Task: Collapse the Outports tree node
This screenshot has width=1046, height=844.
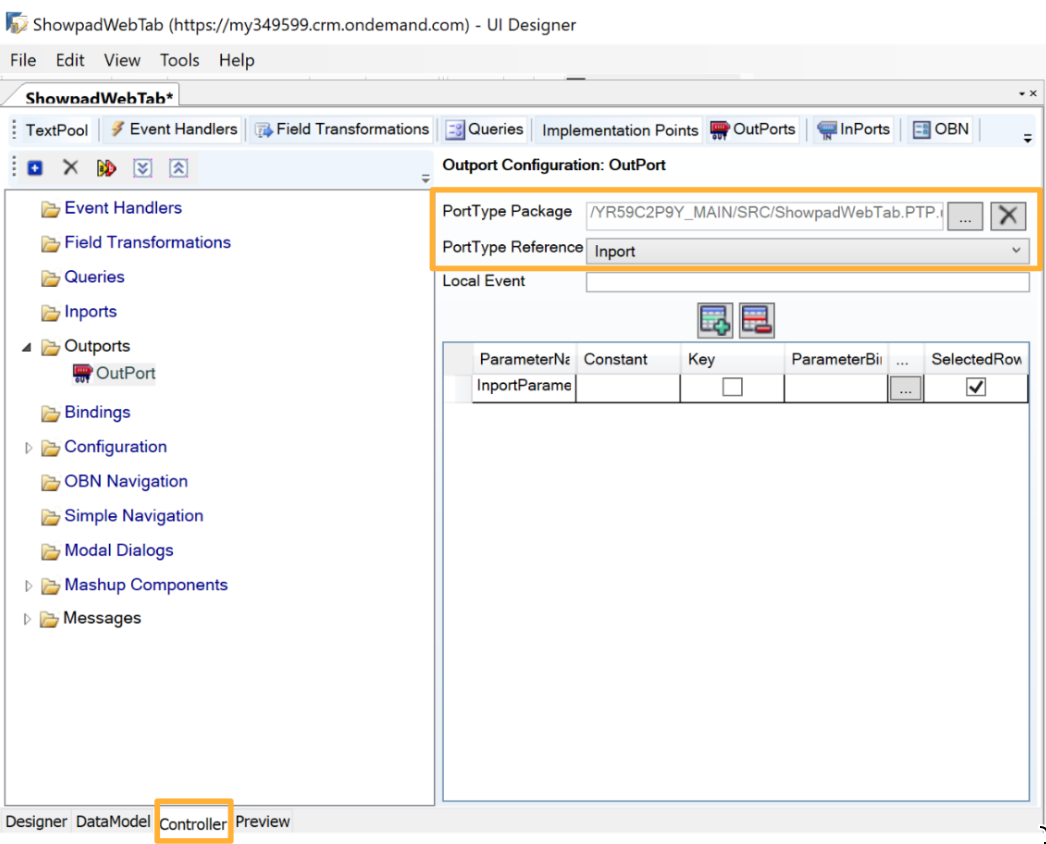Action: coord(27,347)
